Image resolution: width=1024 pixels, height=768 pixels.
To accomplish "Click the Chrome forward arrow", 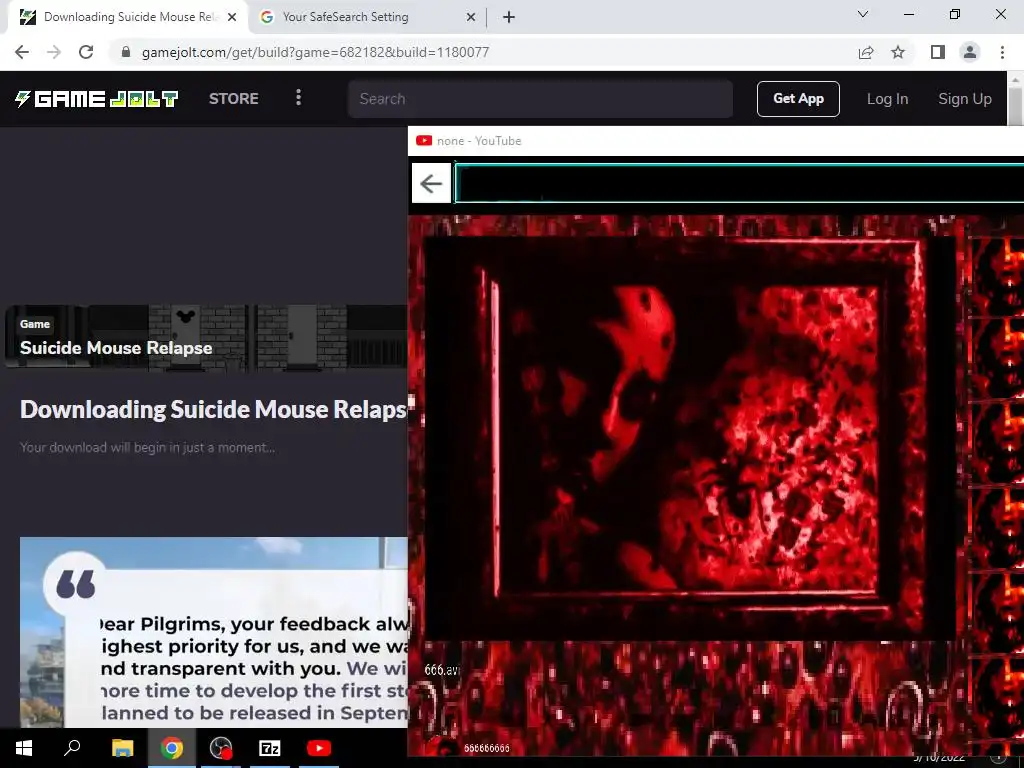I will (54, 52).
